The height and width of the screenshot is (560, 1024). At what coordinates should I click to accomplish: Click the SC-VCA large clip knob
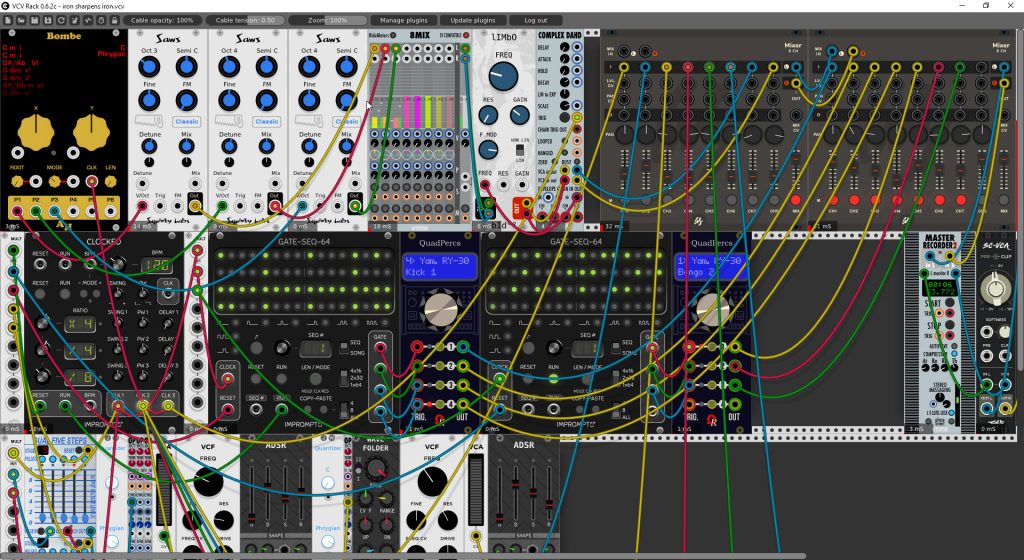pos(995,288)
